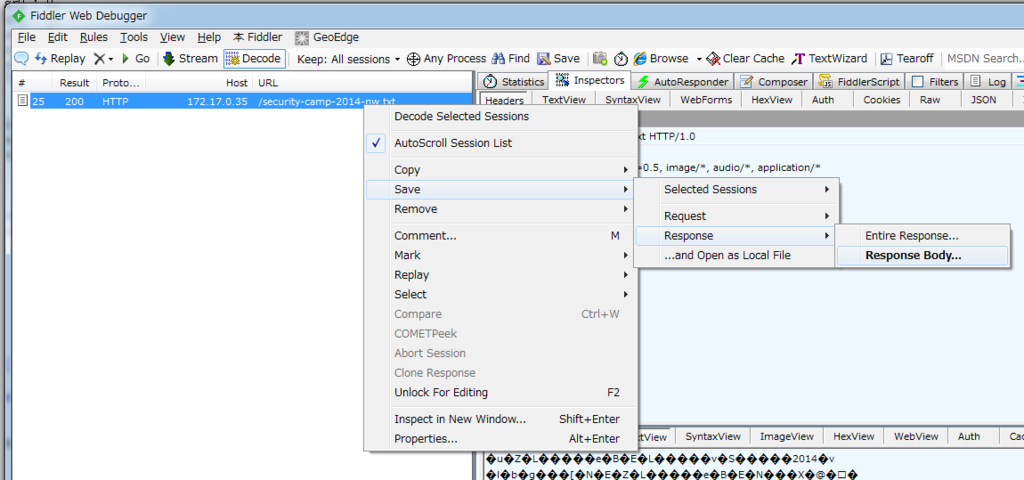
Task: Click the Save toolbar button
Action: (x=558, y=59)
